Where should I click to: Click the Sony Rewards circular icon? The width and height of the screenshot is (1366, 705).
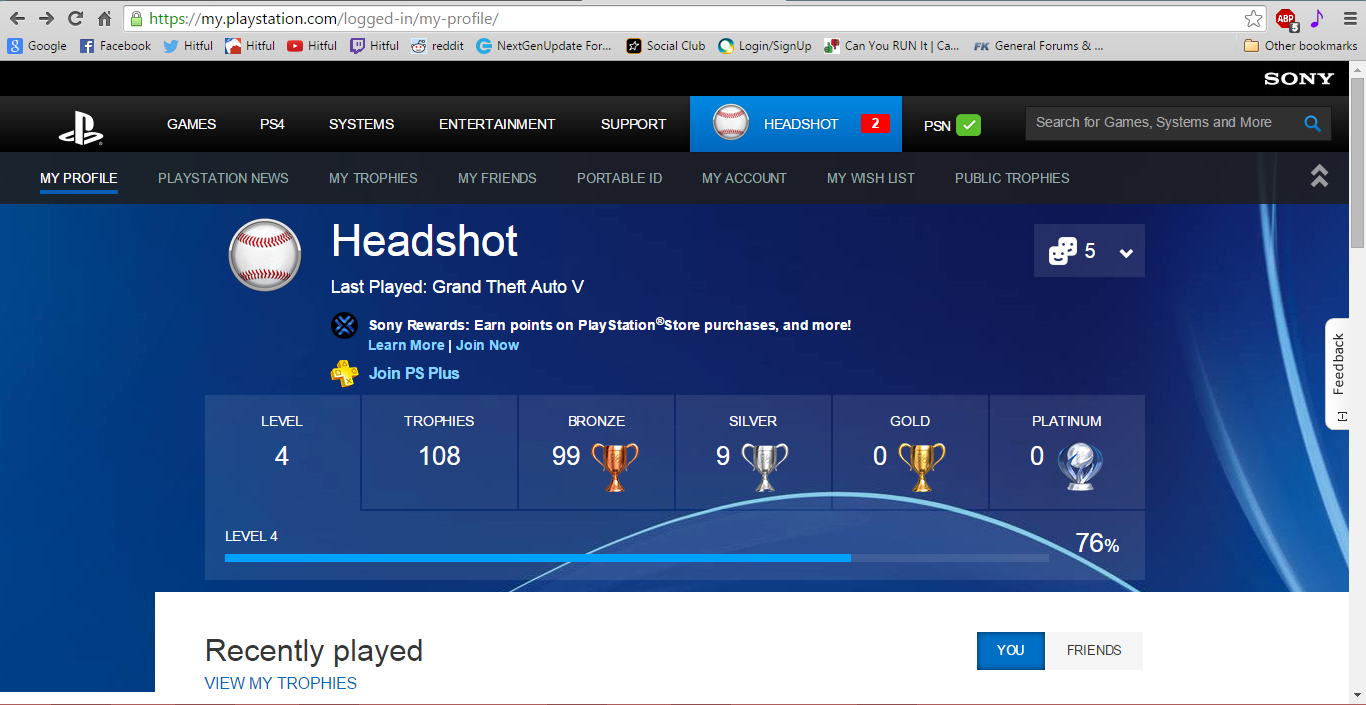pos(344,326)
